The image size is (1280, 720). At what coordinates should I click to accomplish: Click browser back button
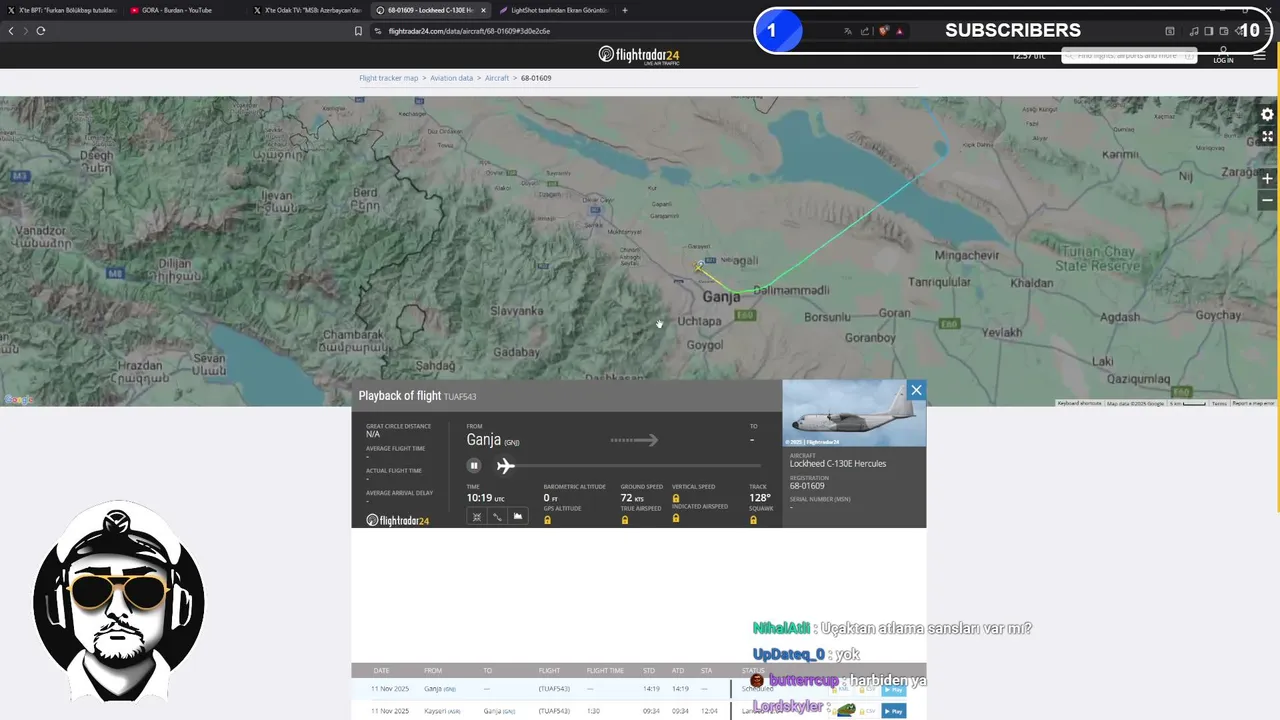point(11,31)
